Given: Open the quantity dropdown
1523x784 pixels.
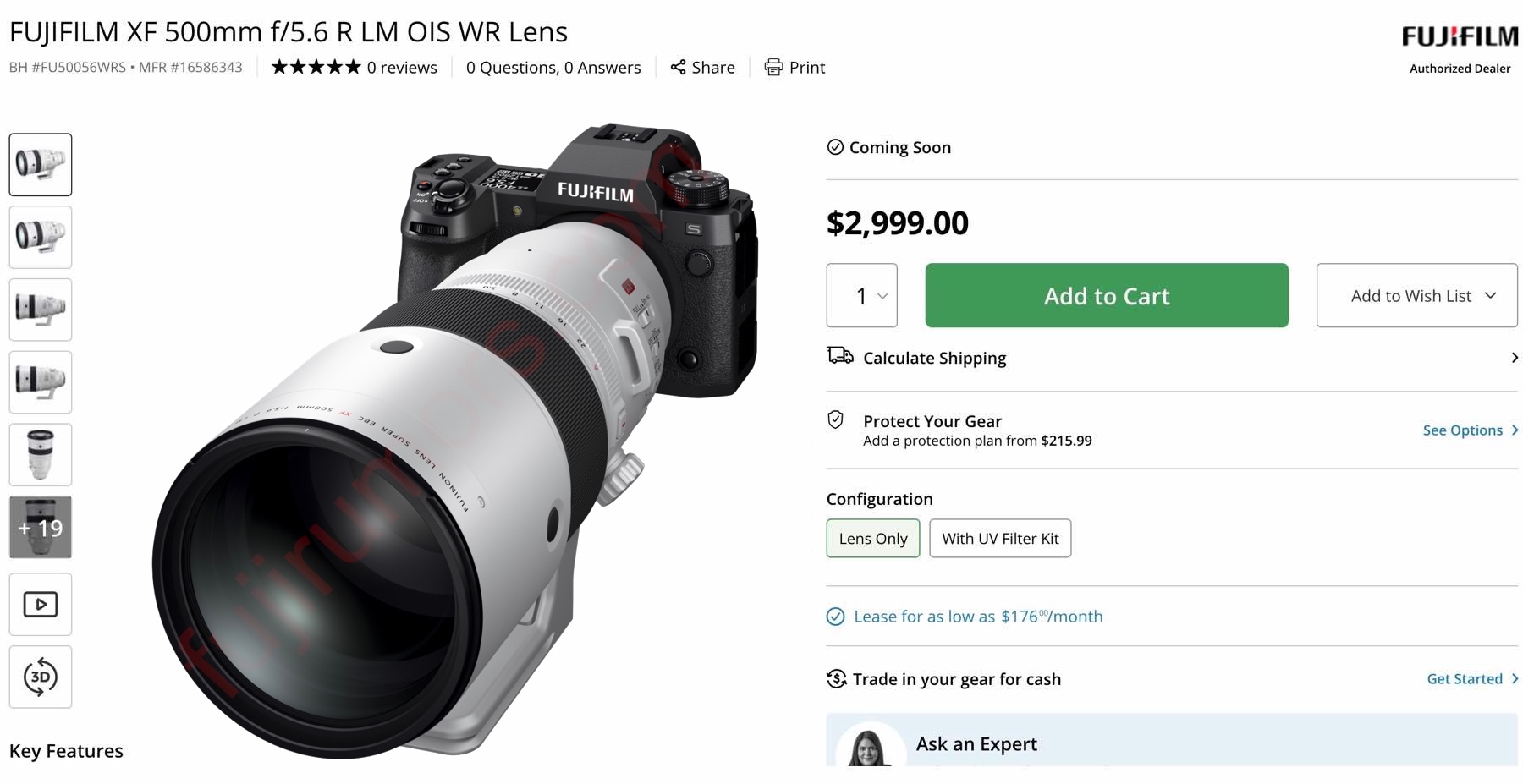Looking at the screenshot, I should pyautogui.click(x=861, y=296).
